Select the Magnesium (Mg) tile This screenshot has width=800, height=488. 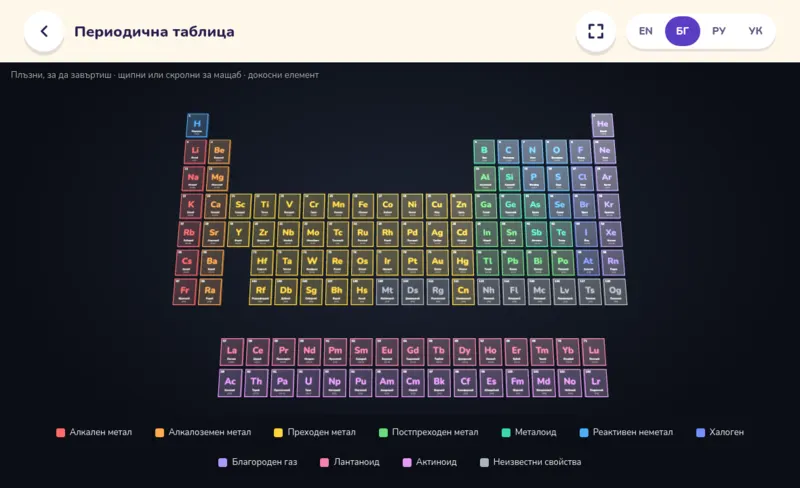click(217, 179)
